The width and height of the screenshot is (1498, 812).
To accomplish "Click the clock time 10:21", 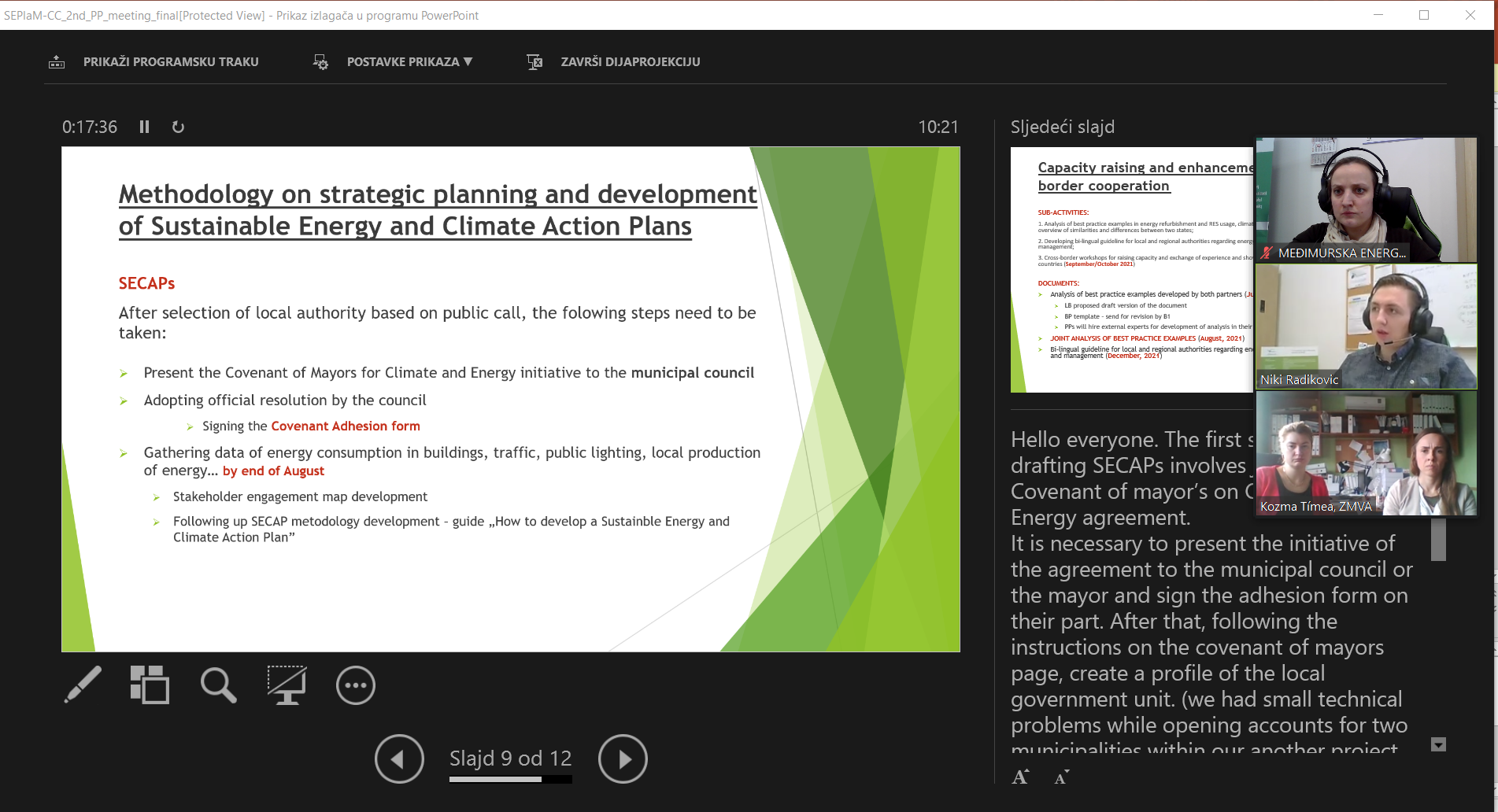I will point(938,127).
